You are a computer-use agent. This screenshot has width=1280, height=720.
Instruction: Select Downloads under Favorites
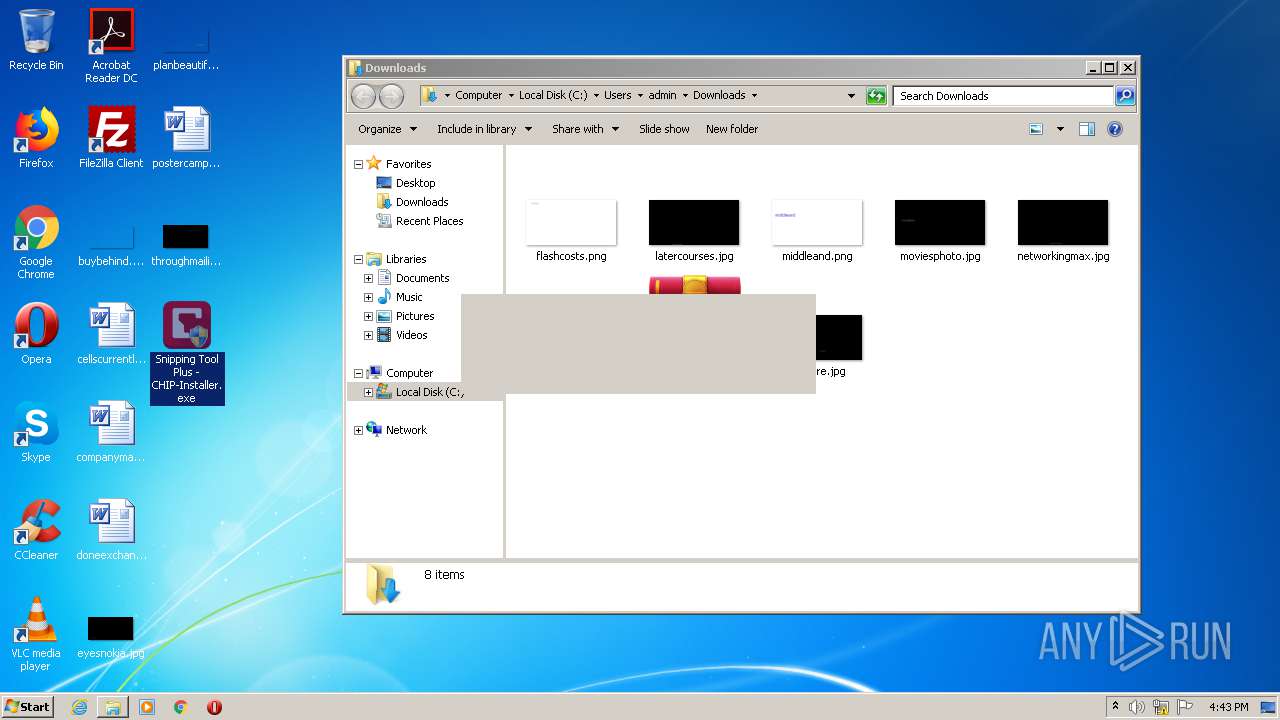coord(412,202)
